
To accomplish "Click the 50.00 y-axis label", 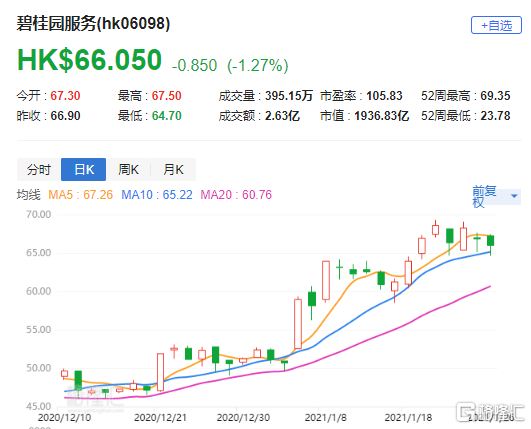I will [39, 368].
